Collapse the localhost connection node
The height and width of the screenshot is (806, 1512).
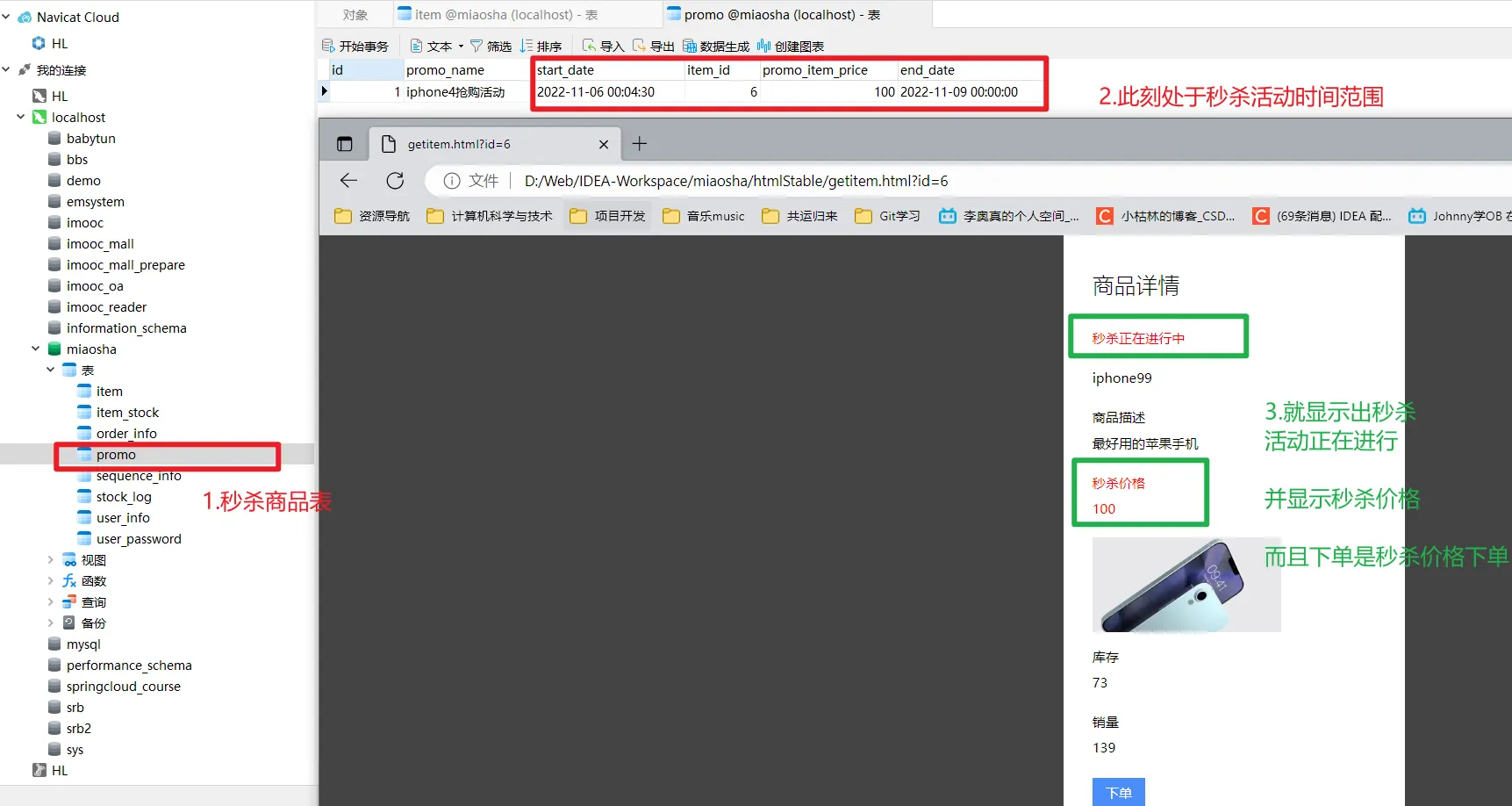click(x=21, y=117)
